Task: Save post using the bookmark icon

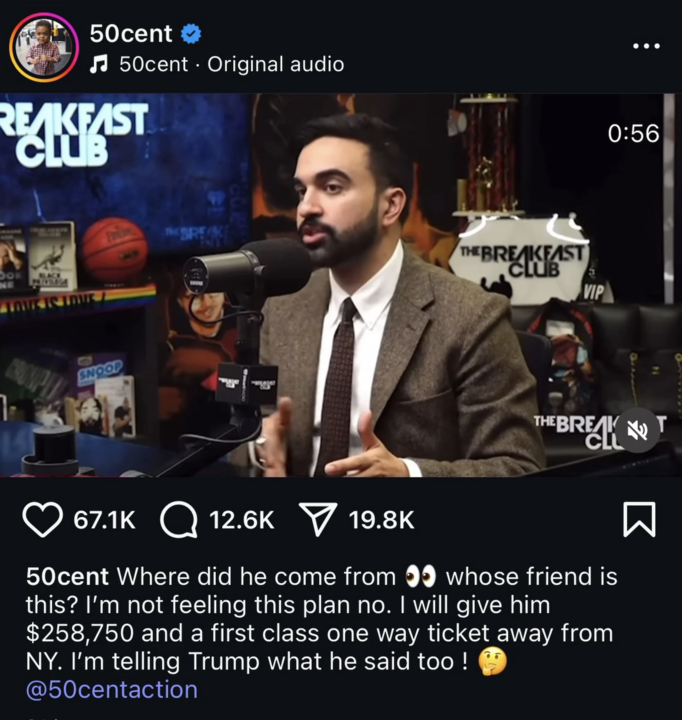Action: [x=639, y=520]
